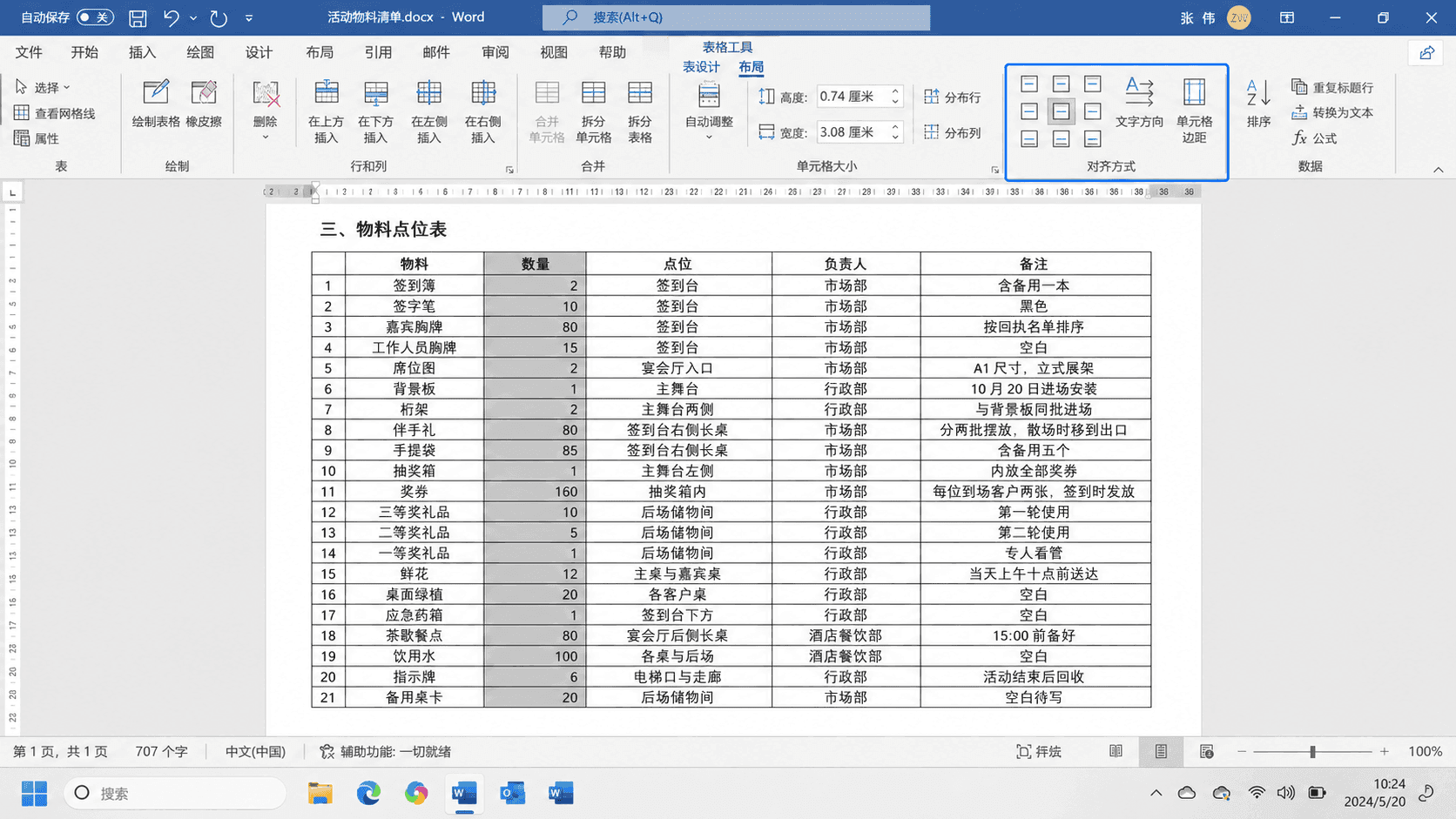This screenshot has width=1456, height=819.
Task: Toggle the 自动保存 autosave switch
Action: pyautogui.click(x=95, y=17)
